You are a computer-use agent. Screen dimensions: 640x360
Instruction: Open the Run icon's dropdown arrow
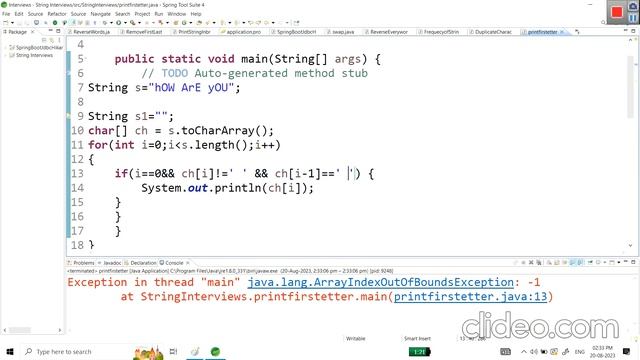(x=125, y=23)
